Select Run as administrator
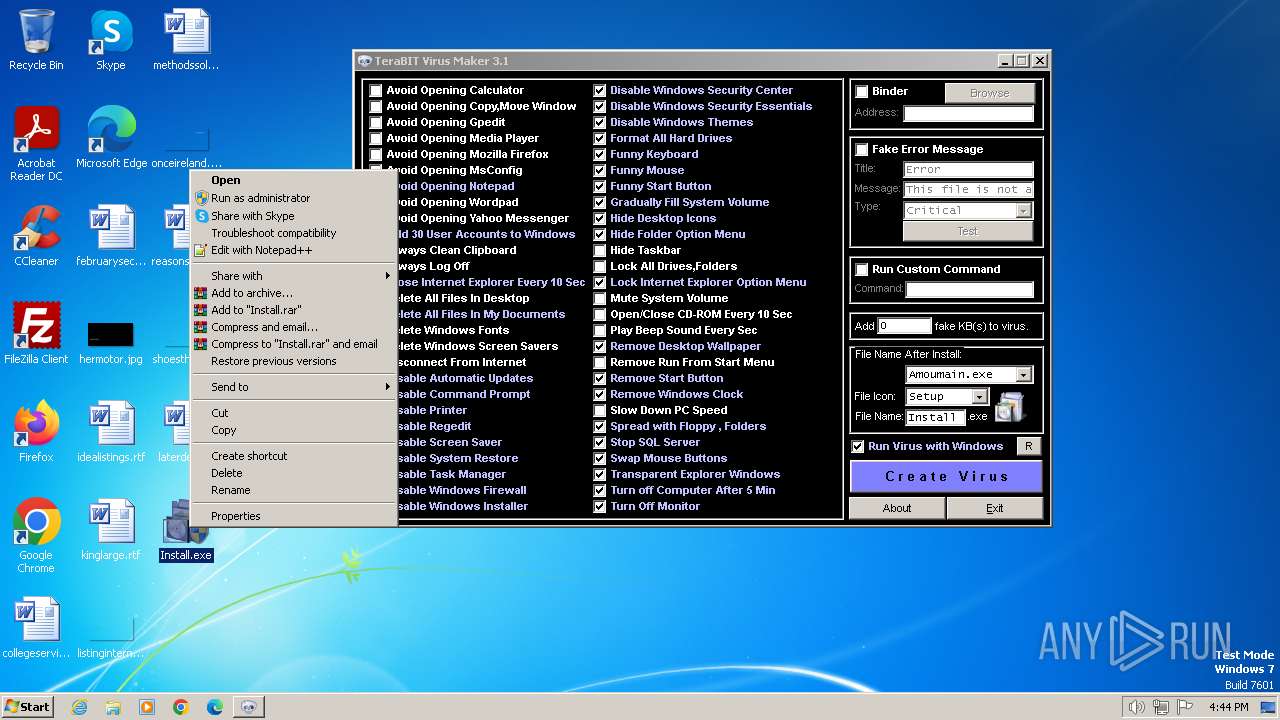 (x=295, y=198)
